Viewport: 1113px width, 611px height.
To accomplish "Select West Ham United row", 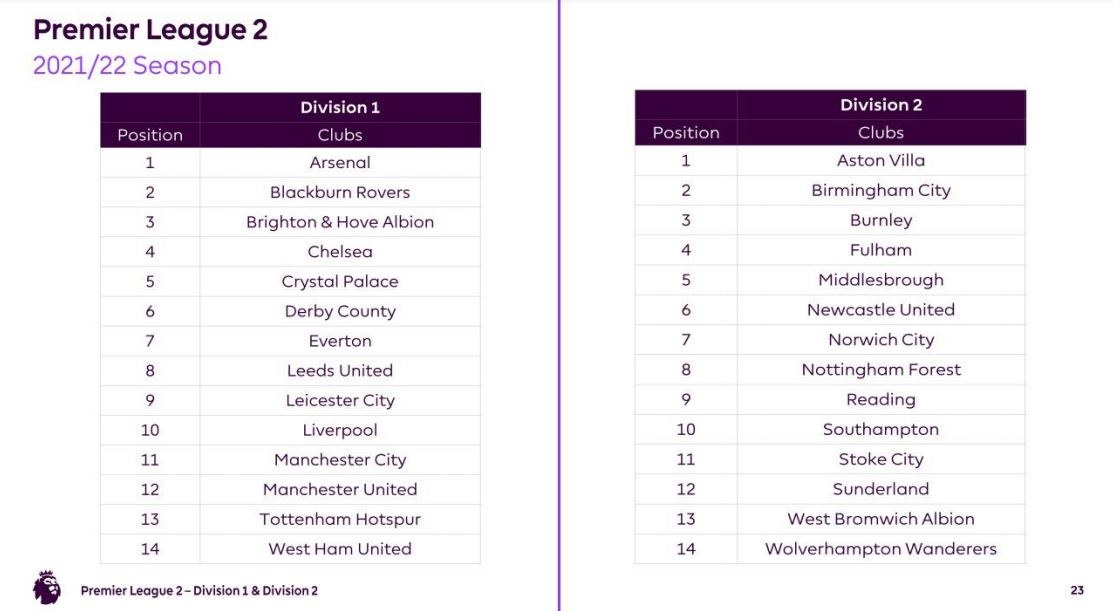I will pyautogui.click(x=340, y=549).
